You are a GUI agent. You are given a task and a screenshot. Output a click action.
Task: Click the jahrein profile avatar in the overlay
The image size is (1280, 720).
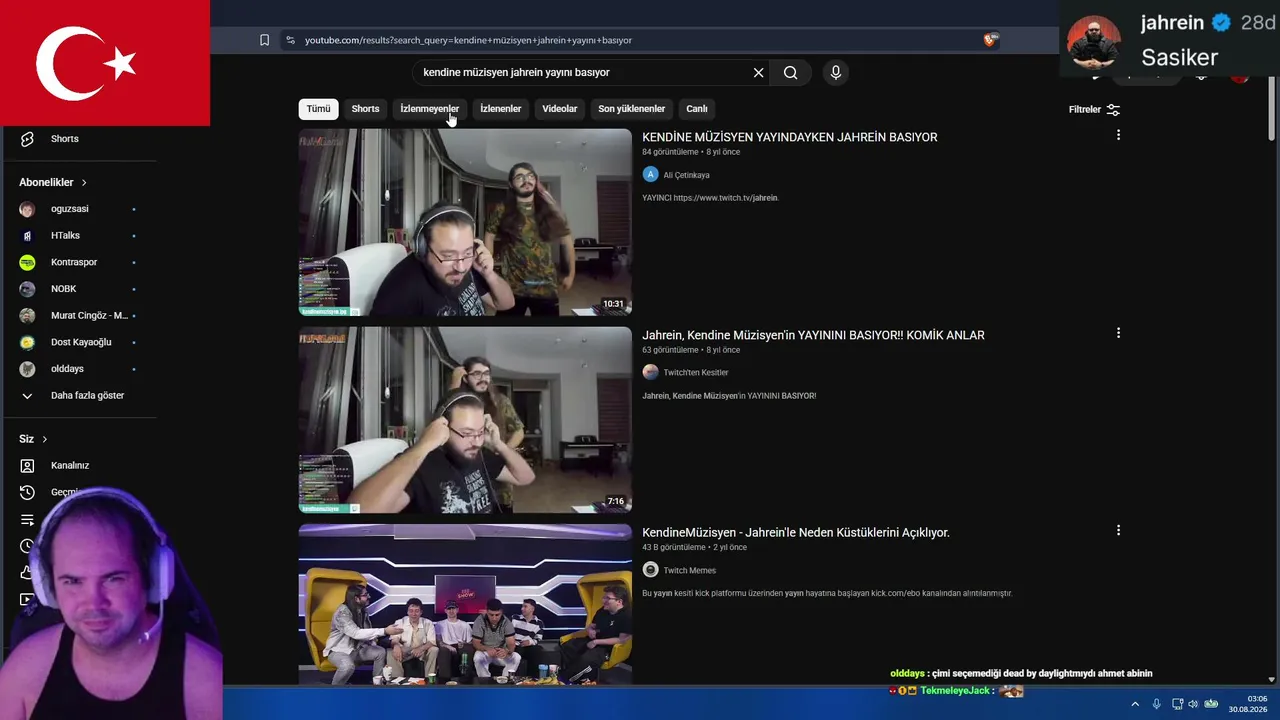pyautogui.click(x=1094, y=41)
